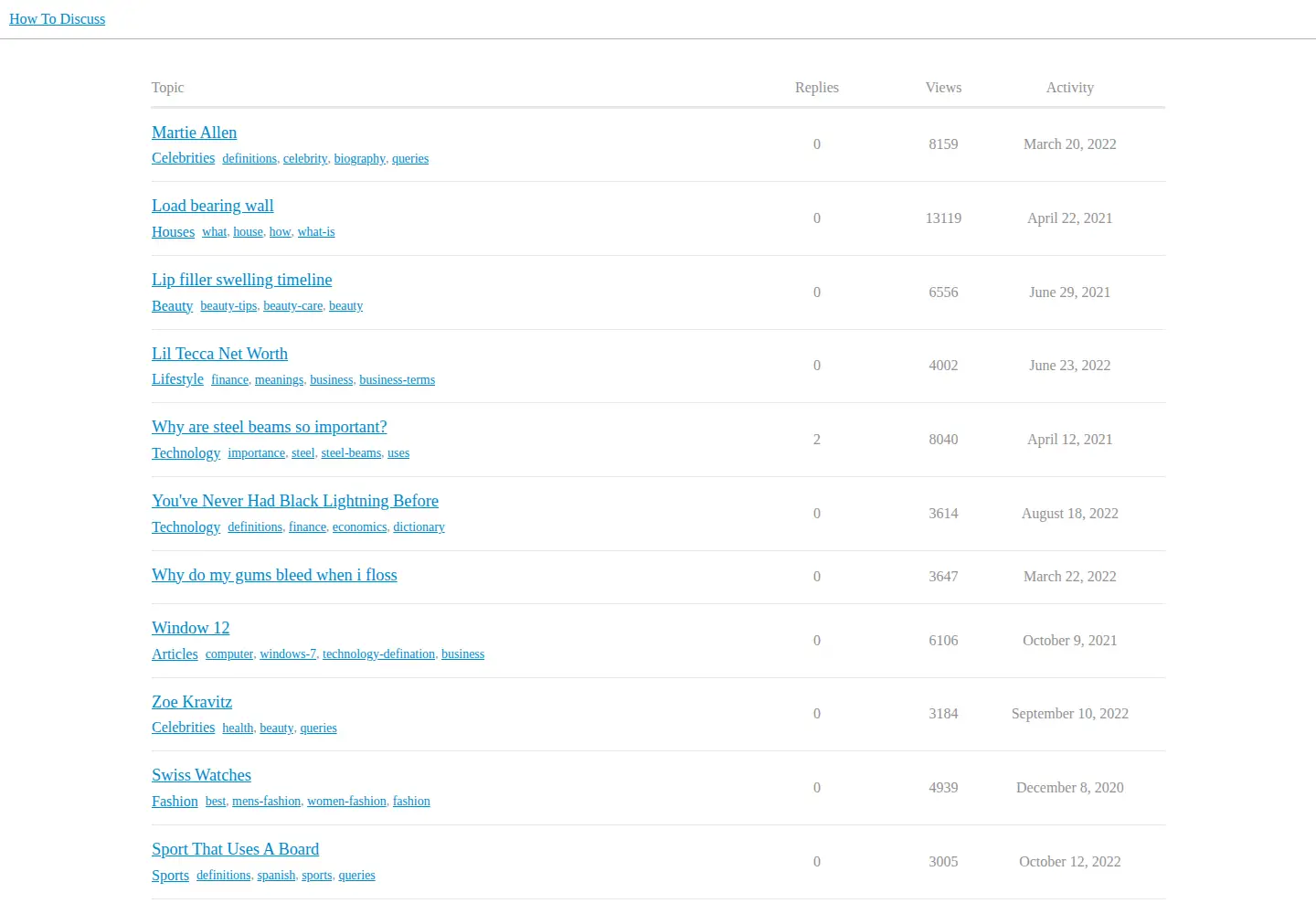Open the How To Discuss home link
The height and width of the screenshot is (914, 1316).
coord(57,19)
